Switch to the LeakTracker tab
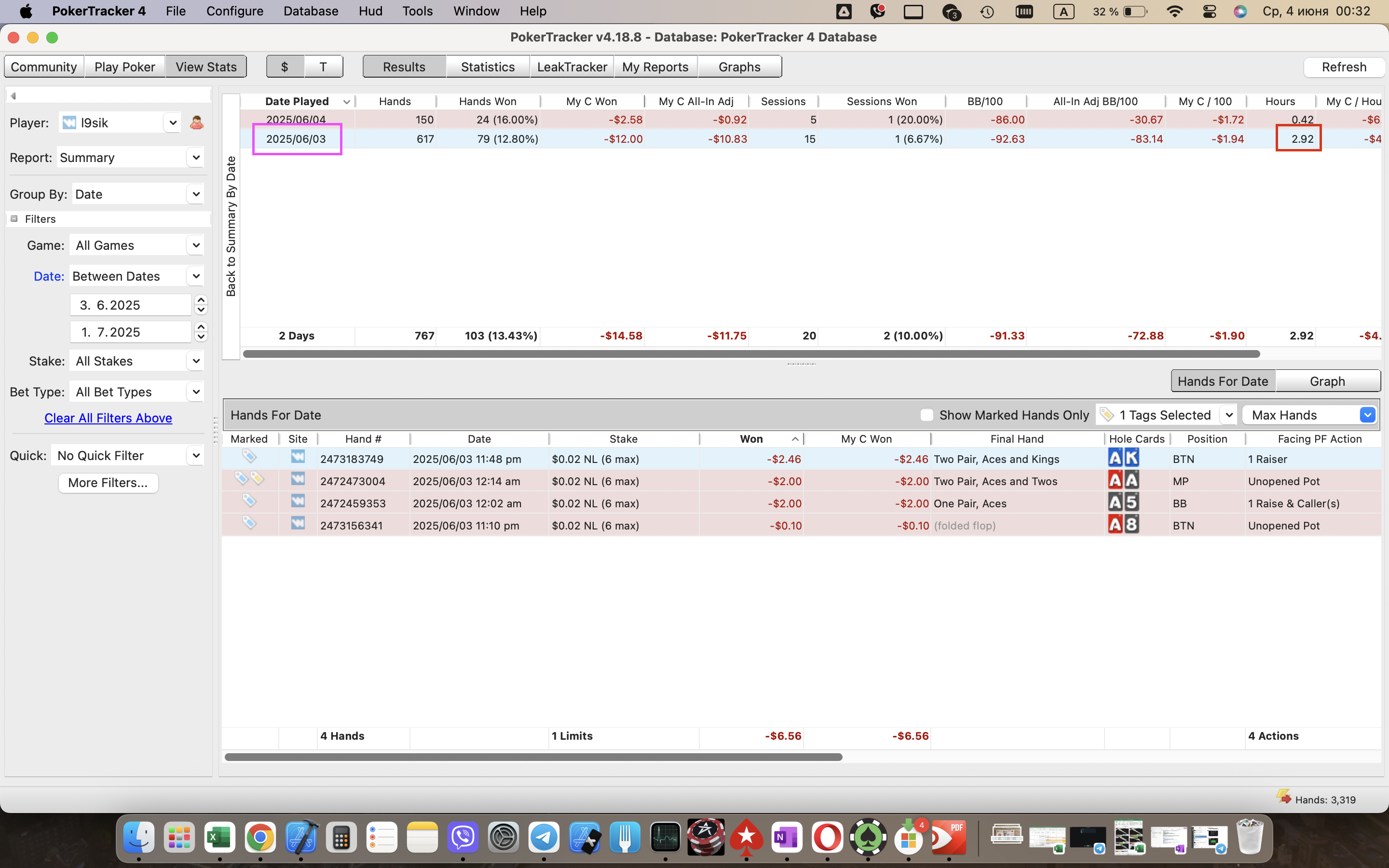Image resolution: width=1389 pixels, height=868 pixels. point(572,67)
